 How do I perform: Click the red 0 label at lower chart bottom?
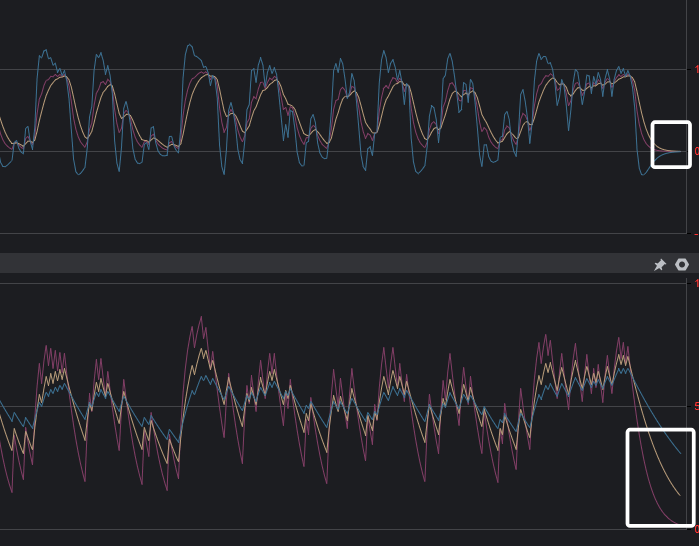click(696, 529)
